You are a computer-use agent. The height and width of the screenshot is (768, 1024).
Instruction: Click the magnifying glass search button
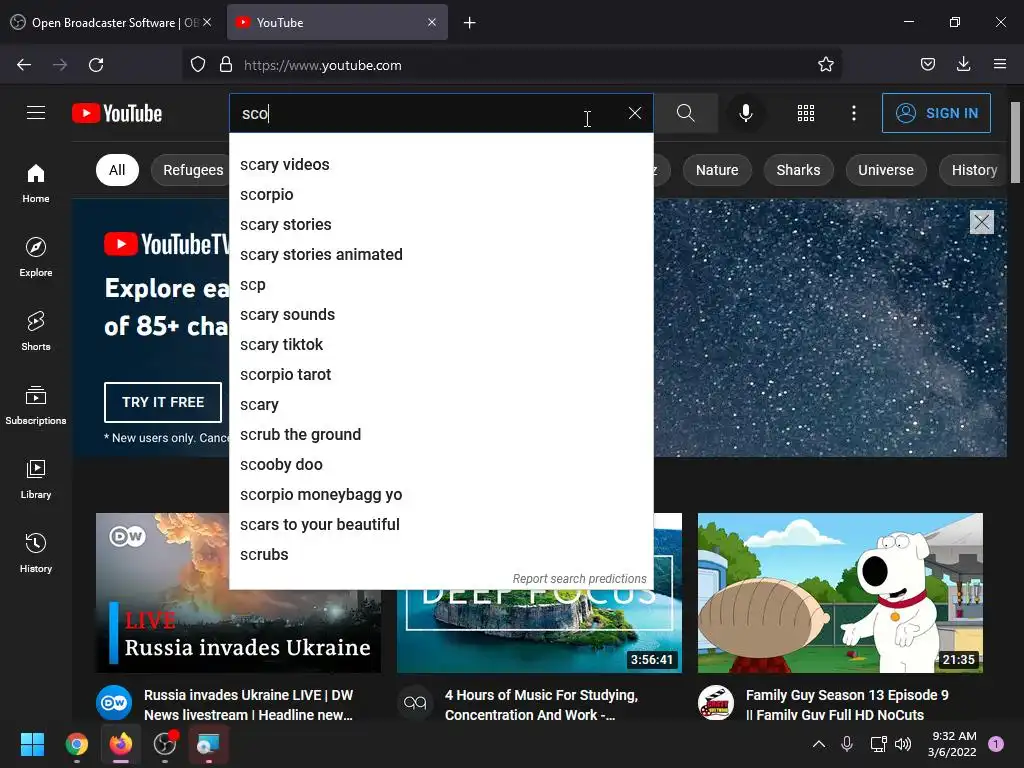[685, 113]
